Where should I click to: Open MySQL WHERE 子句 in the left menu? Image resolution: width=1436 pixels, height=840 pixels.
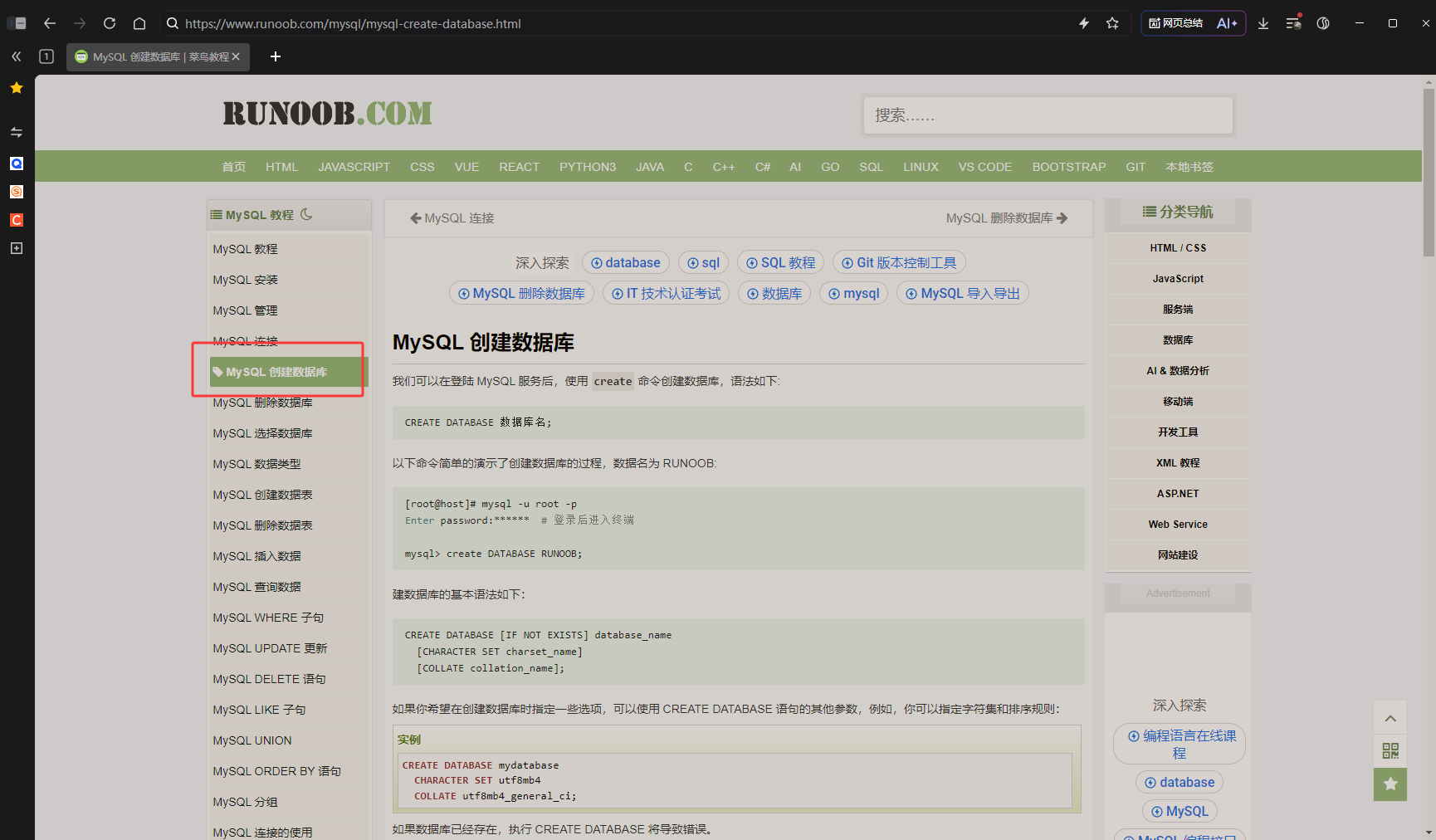[287, 618]
